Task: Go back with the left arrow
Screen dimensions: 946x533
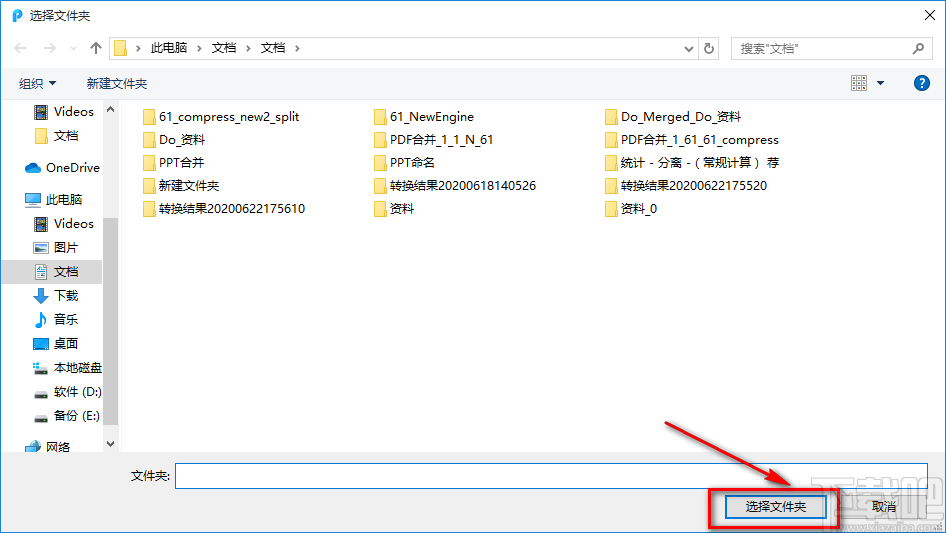Action: pos(20,48)
